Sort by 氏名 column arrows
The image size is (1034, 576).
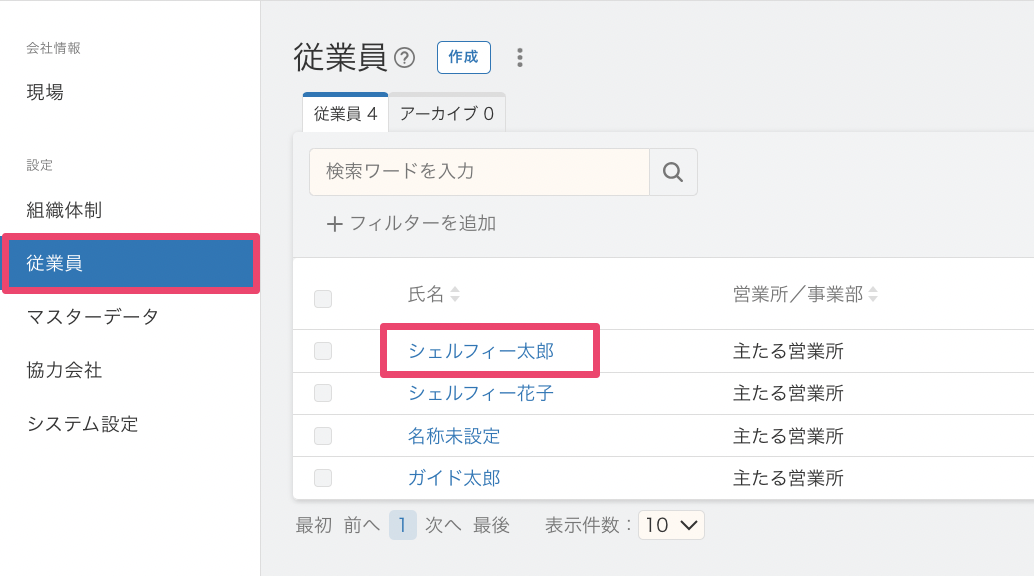(456, 295)
